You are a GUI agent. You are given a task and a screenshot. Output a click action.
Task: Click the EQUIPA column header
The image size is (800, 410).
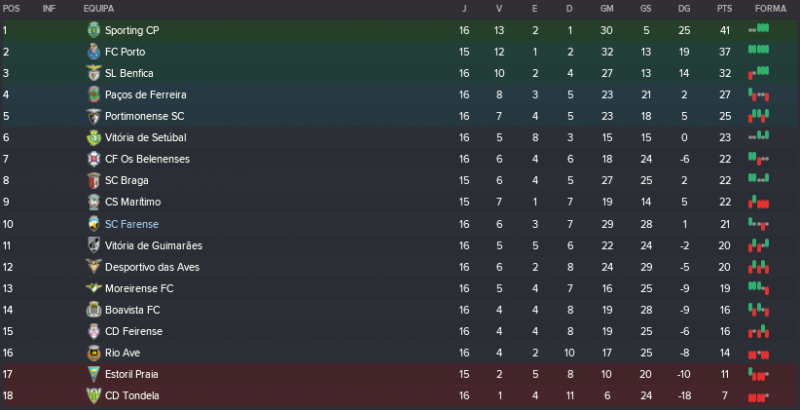pyautogui.click(x=98, y=8)
